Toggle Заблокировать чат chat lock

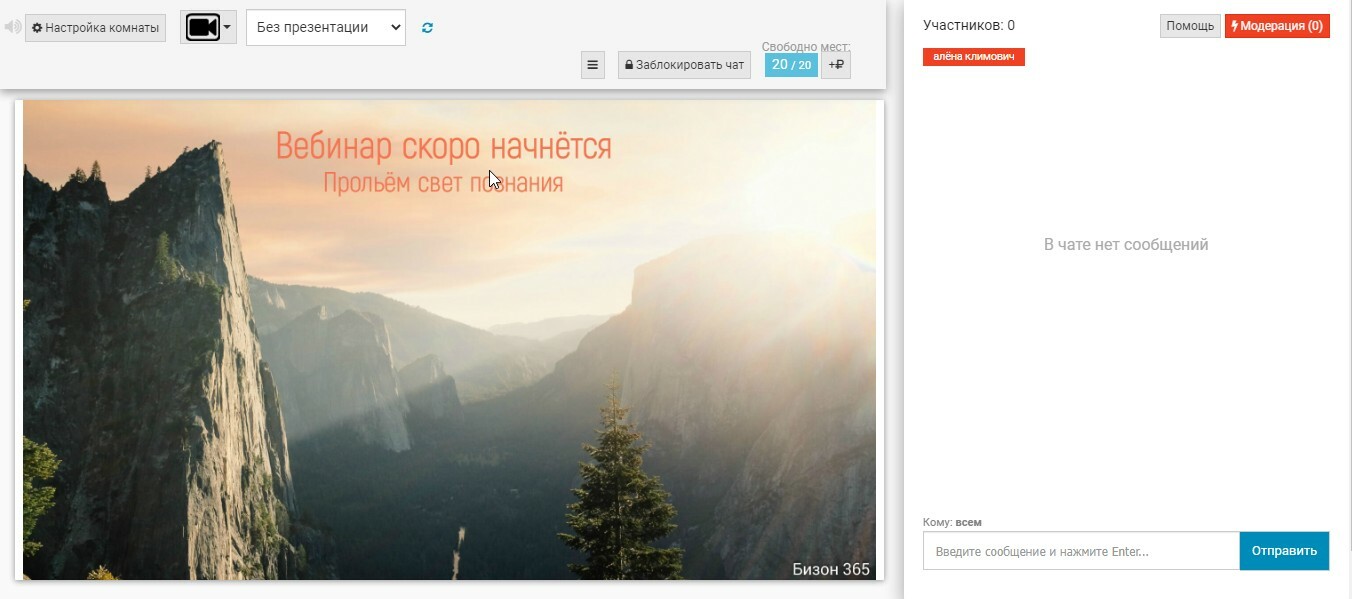(x=684, y=65)
